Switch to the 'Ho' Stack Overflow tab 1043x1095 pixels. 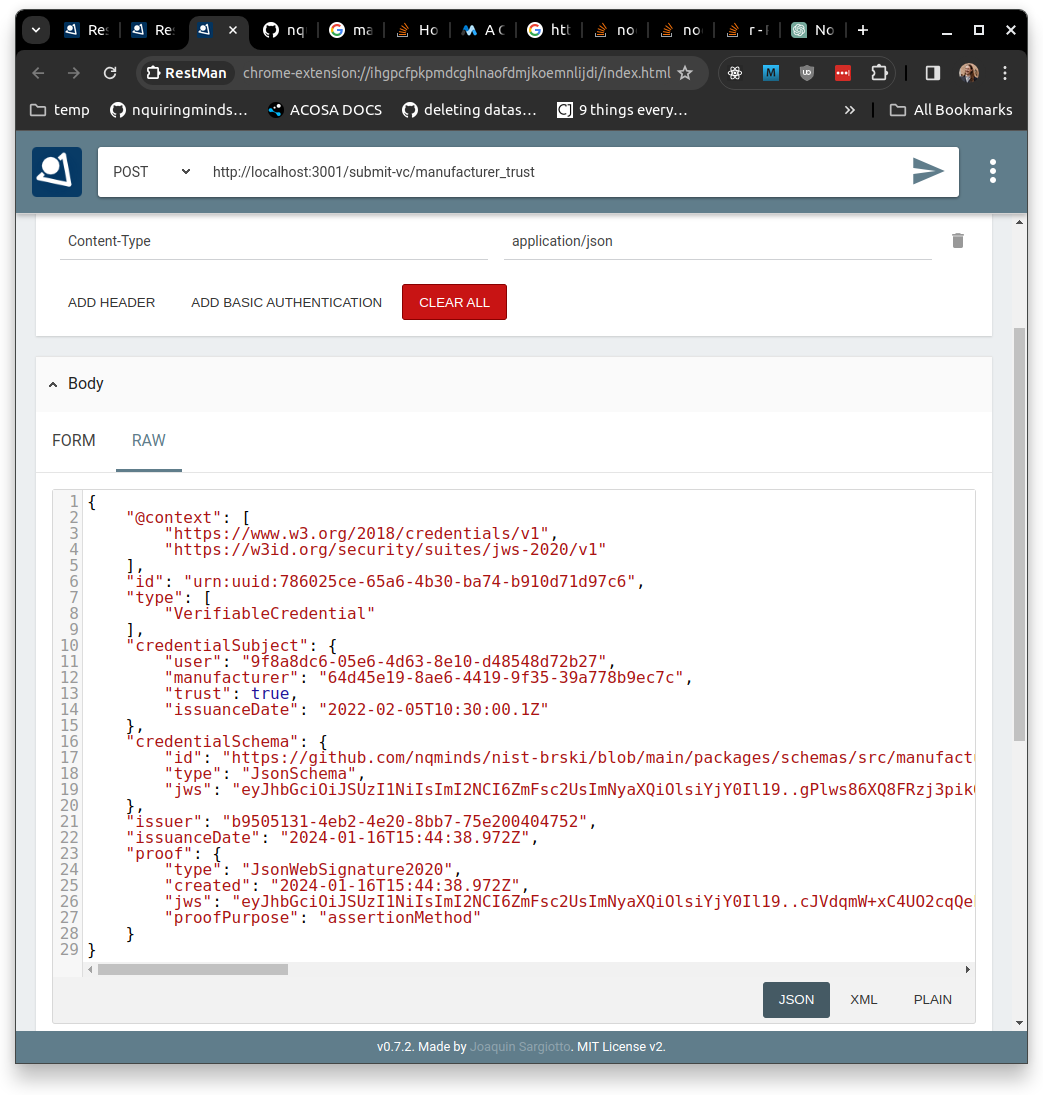tap(417, 30)
